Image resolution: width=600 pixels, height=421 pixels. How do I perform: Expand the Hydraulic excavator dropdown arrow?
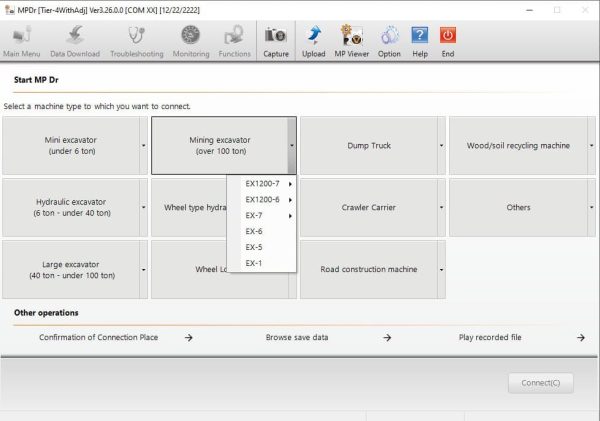(x=143, y=207)
